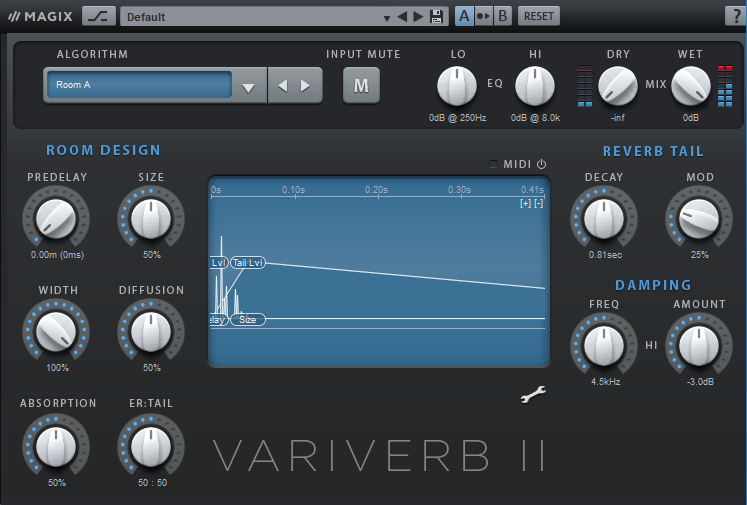Click the -3.0dB damping amount value
747x505 pixels.
pyautogui.click(x=700, y=382)
